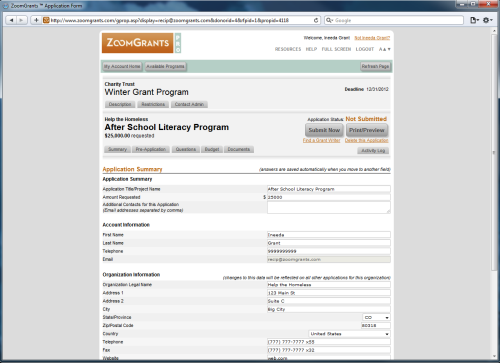This screenshot has height=363, width=500.
Task: Click the Additional Contacts text area
Action: (x=329, y=207)
